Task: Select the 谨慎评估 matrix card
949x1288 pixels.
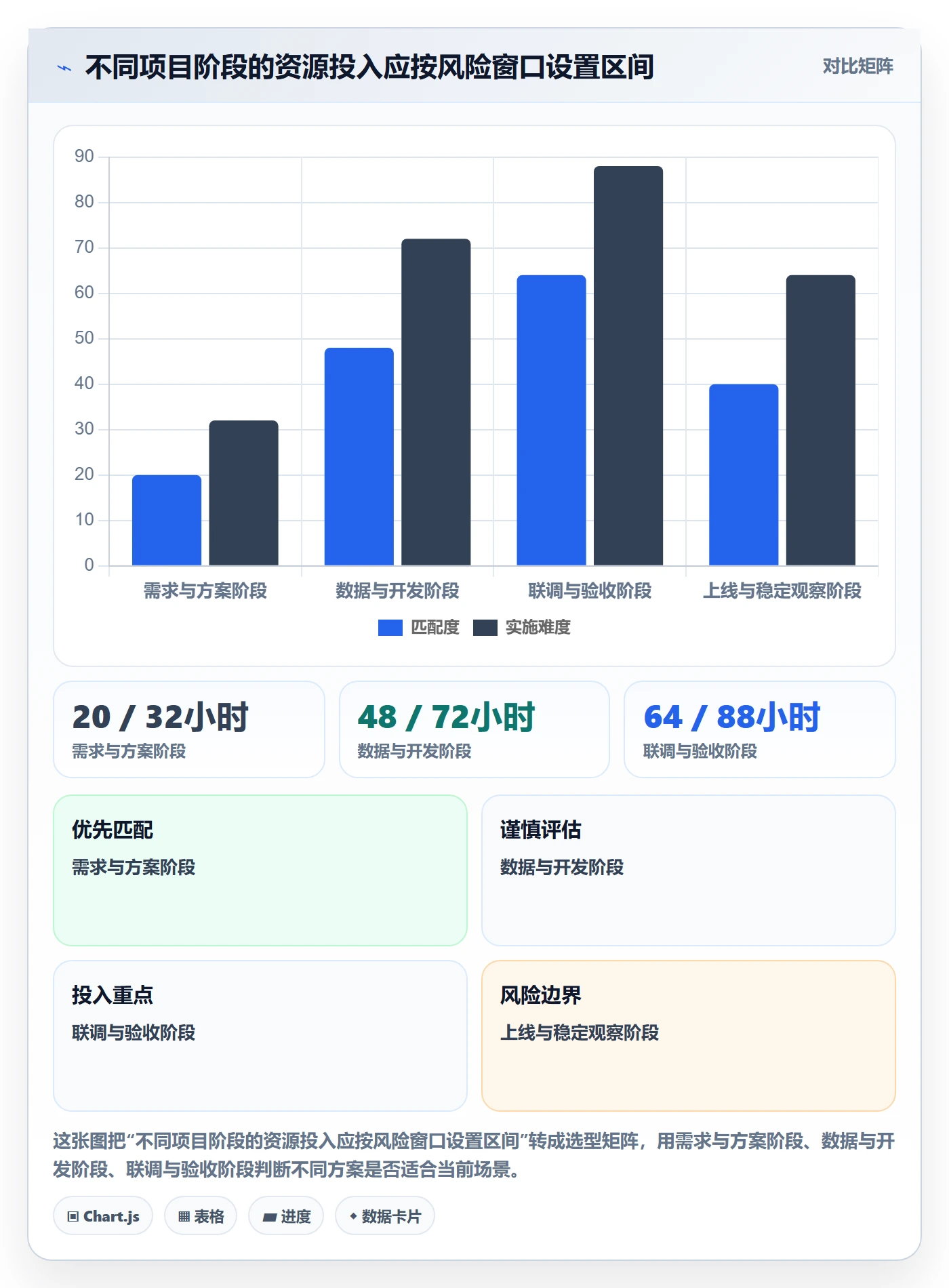Action: [x=689, y=870]
